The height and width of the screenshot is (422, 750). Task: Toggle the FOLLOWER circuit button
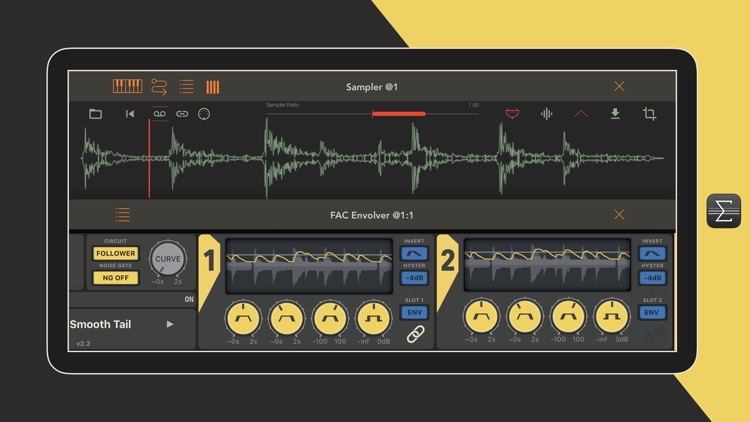tap(115, 253)
